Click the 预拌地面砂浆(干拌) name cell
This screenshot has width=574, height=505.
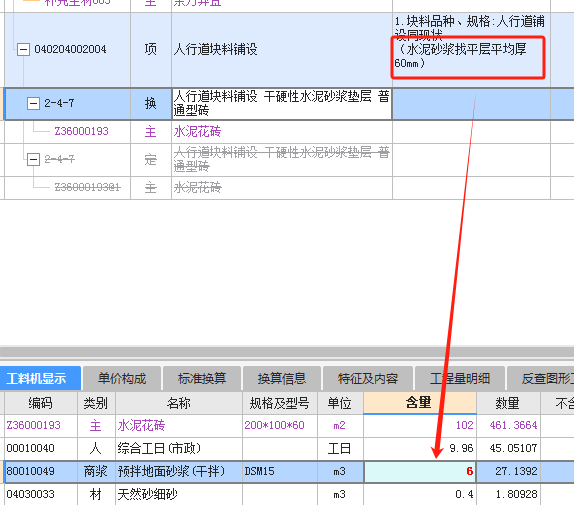point(179,472)
